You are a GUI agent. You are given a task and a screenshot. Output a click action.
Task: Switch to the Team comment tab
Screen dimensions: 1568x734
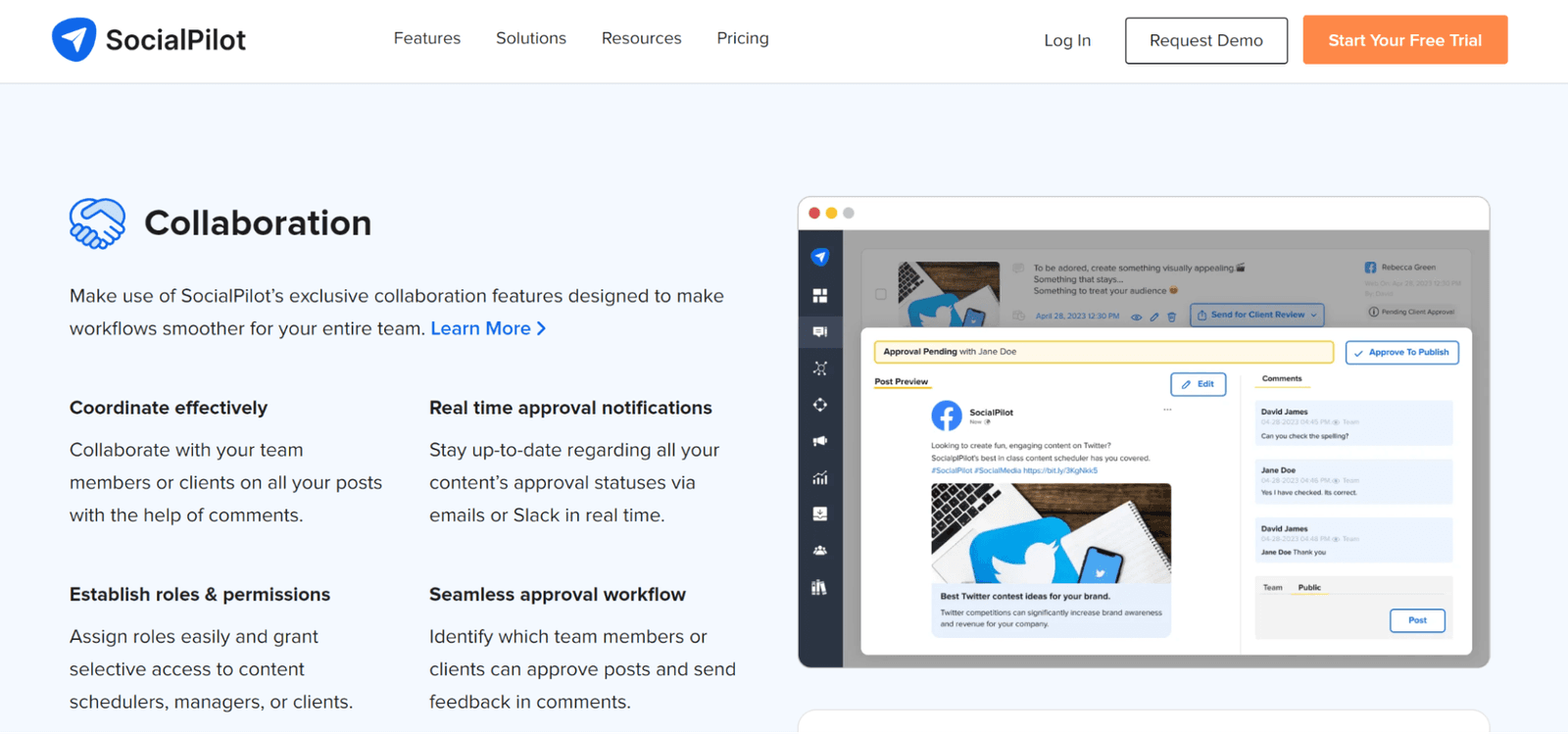point(1272,588)
